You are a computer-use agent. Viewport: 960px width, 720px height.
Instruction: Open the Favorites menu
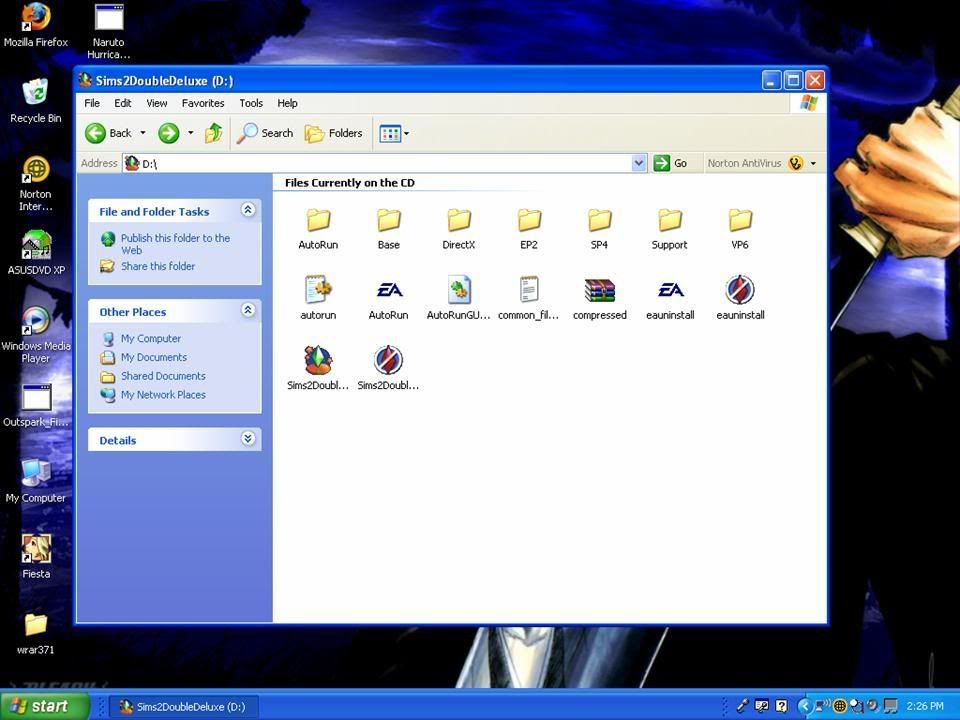tap(203, 103)
